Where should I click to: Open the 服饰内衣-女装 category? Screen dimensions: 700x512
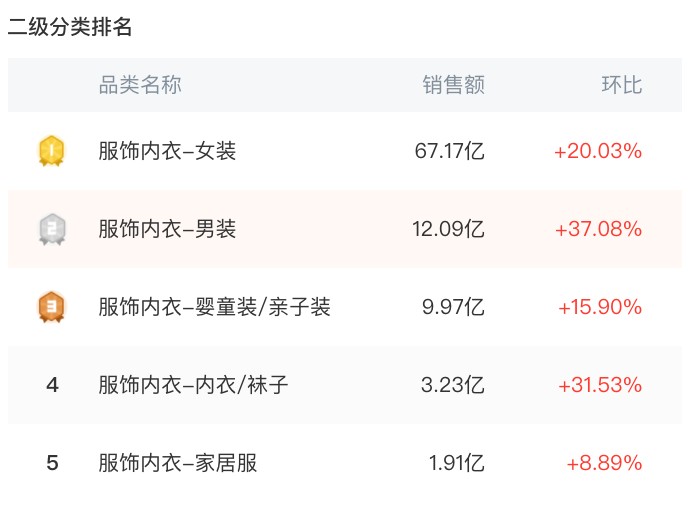167,151
